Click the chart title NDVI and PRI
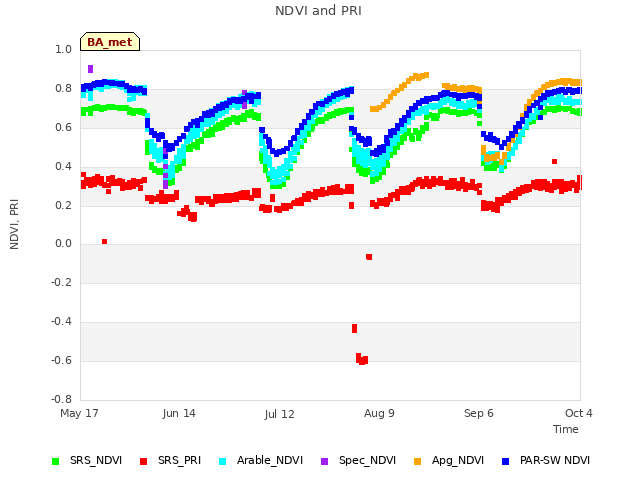 click(318, 11)
